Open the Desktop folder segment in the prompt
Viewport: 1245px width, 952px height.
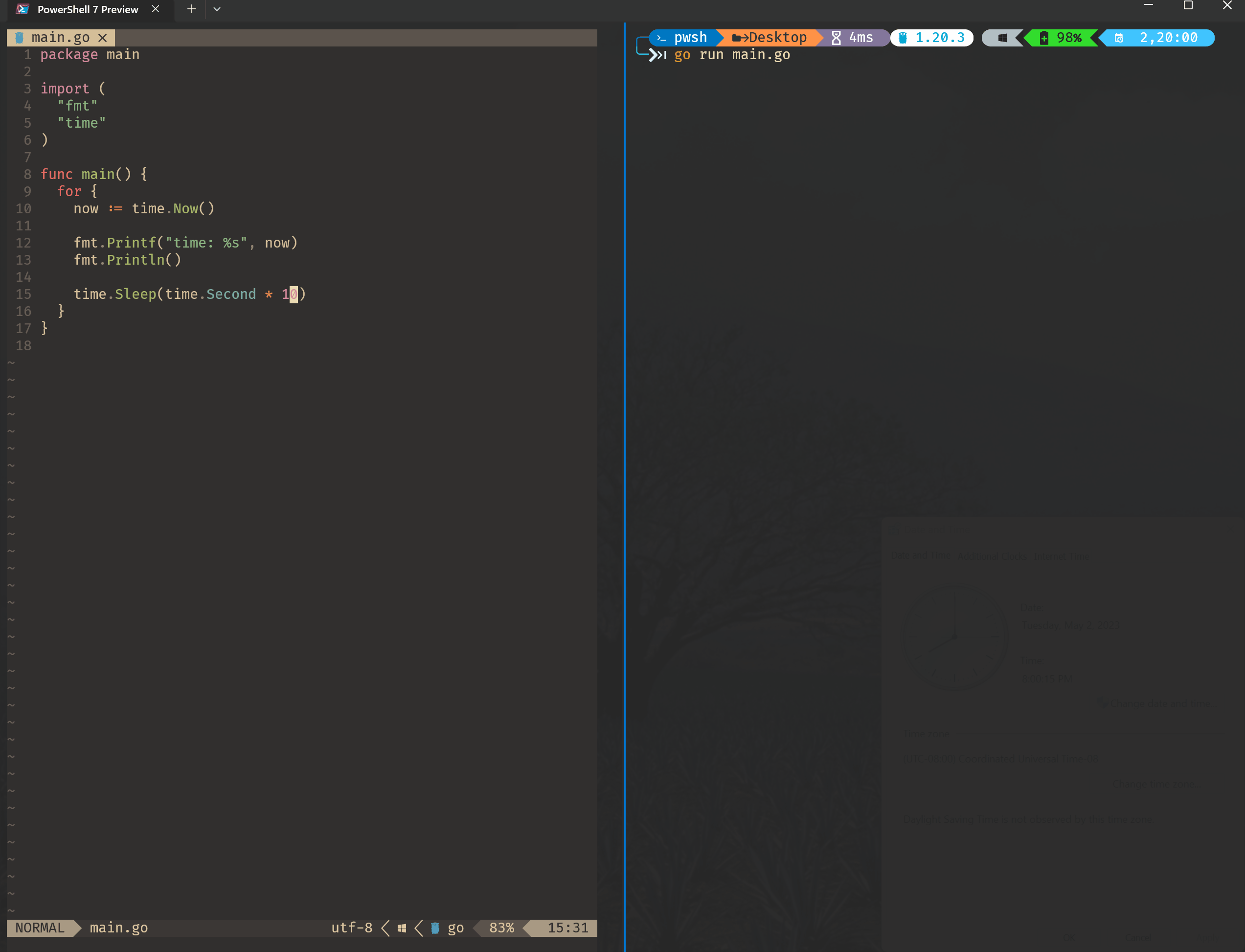click(x=770, y=37)
